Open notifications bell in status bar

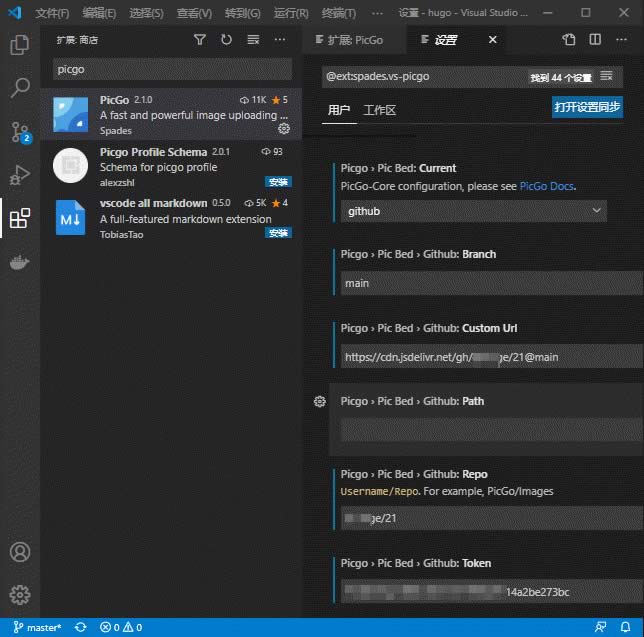click(625, 627)
